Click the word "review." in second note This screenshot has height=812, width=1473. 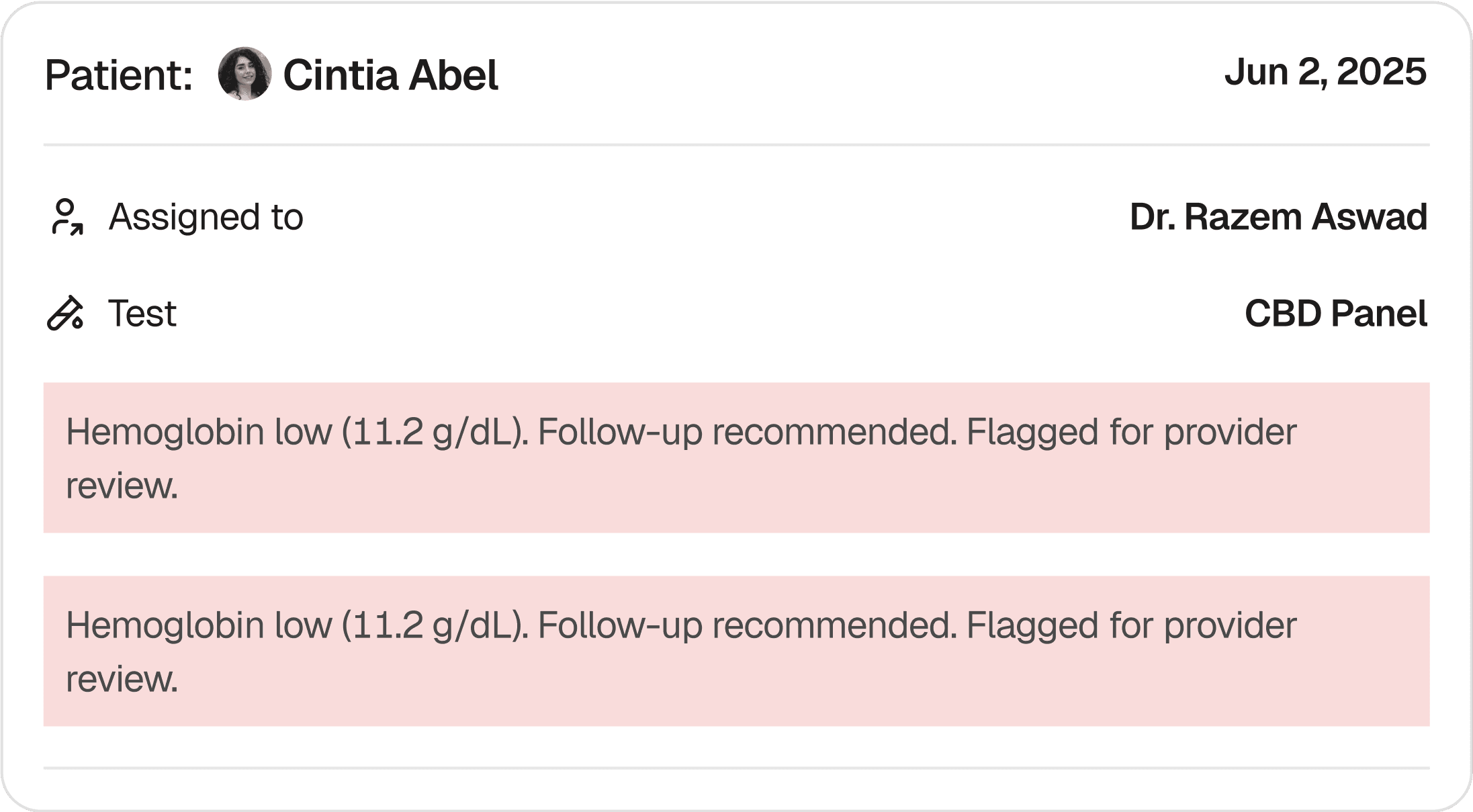pos(122,679)
